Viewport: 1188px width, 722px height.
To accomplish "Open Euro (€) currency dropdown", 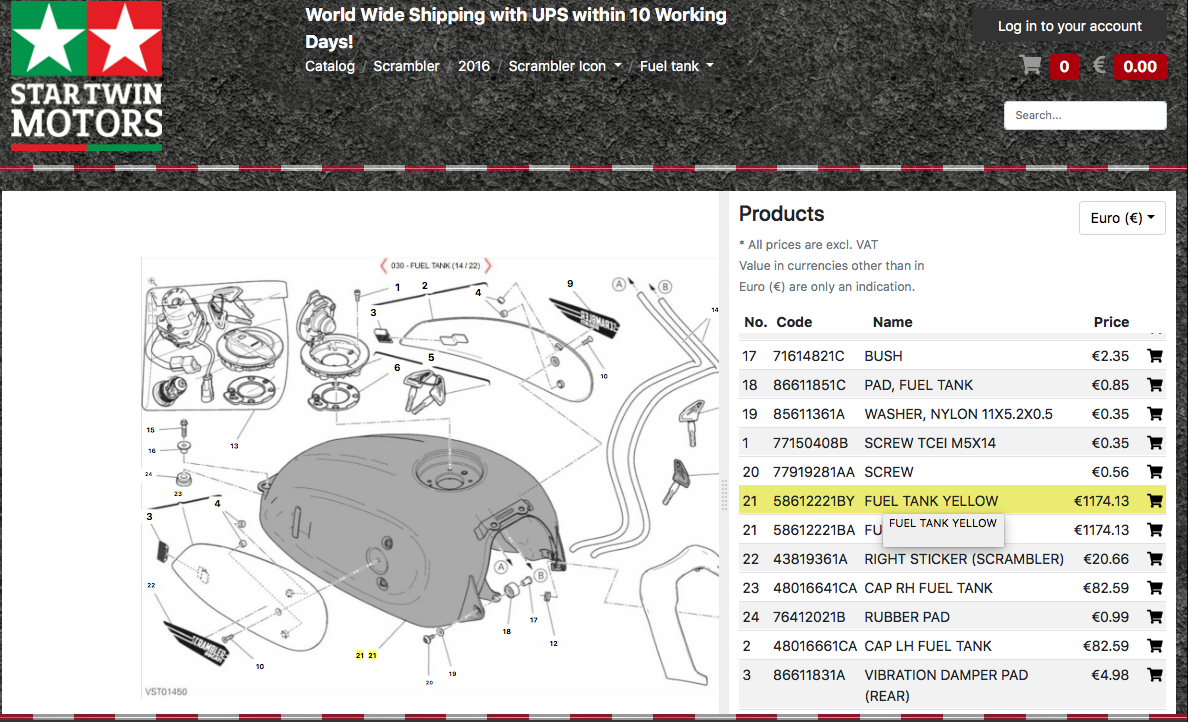I will (1122, 218).
